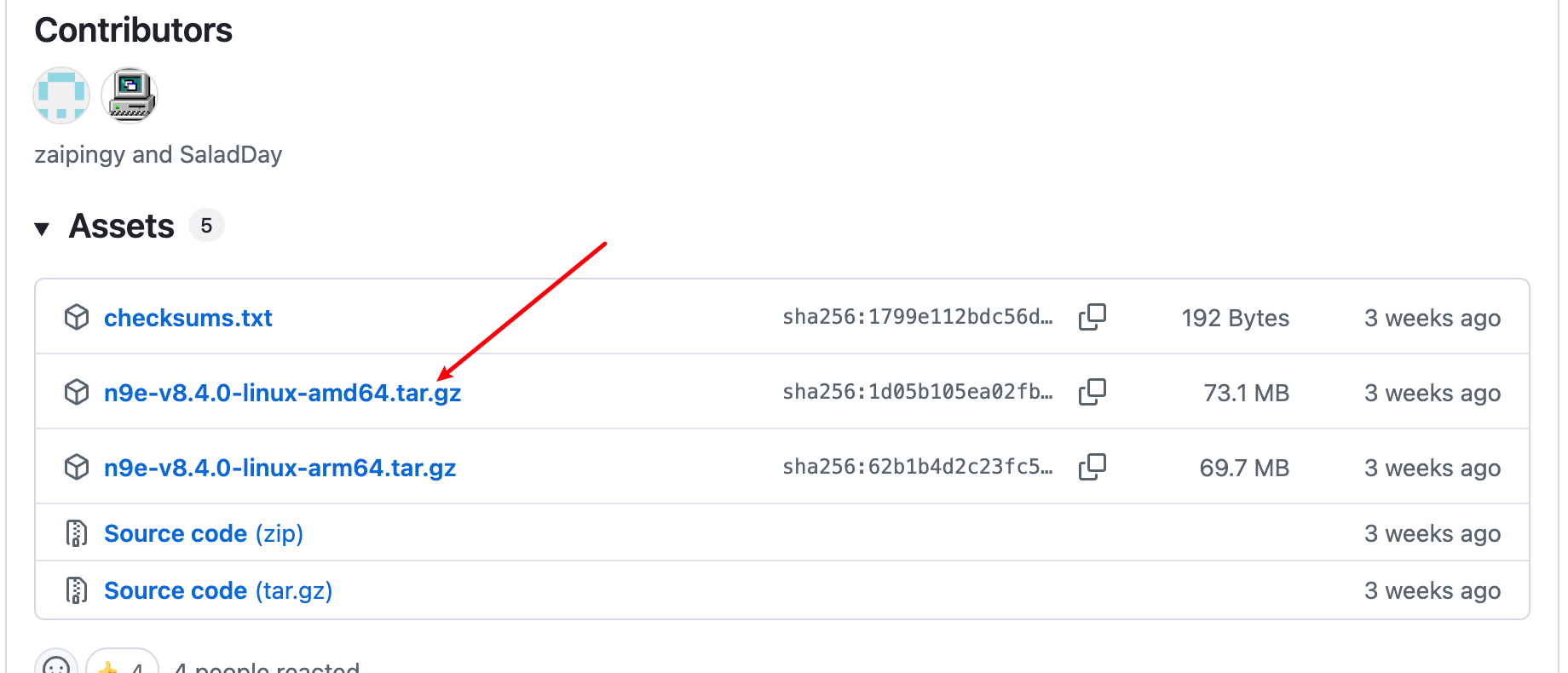
Task: Click the Assets count badge
Action: pyautogui.click(x=206, y=226)
